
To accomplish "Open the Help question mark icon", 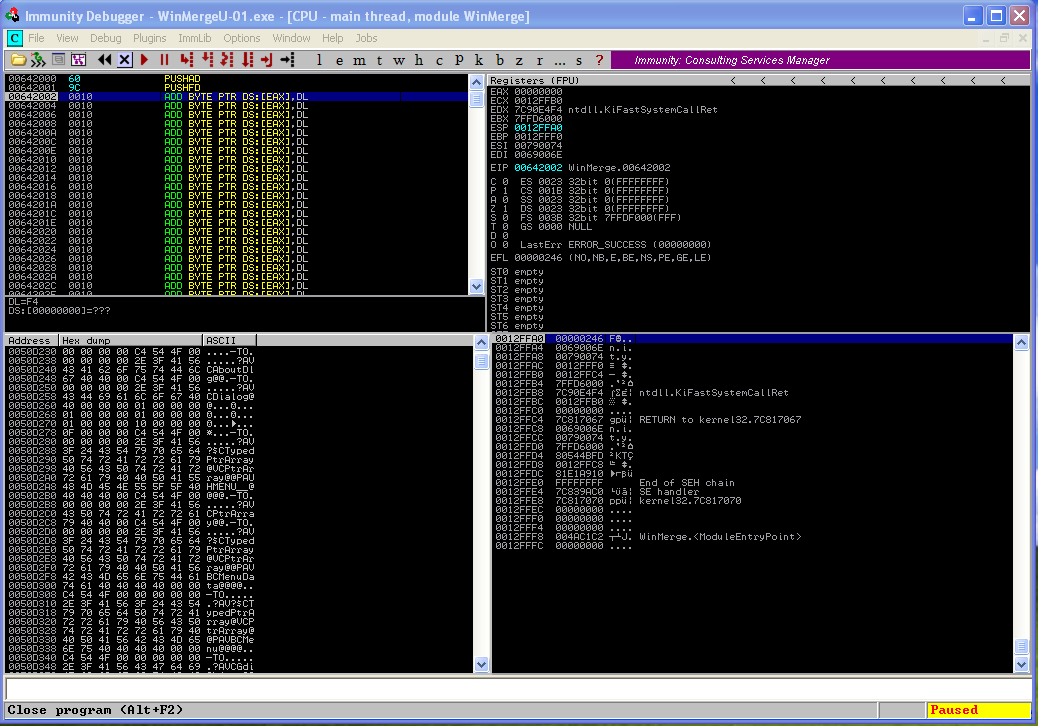I will coord(597,60).
